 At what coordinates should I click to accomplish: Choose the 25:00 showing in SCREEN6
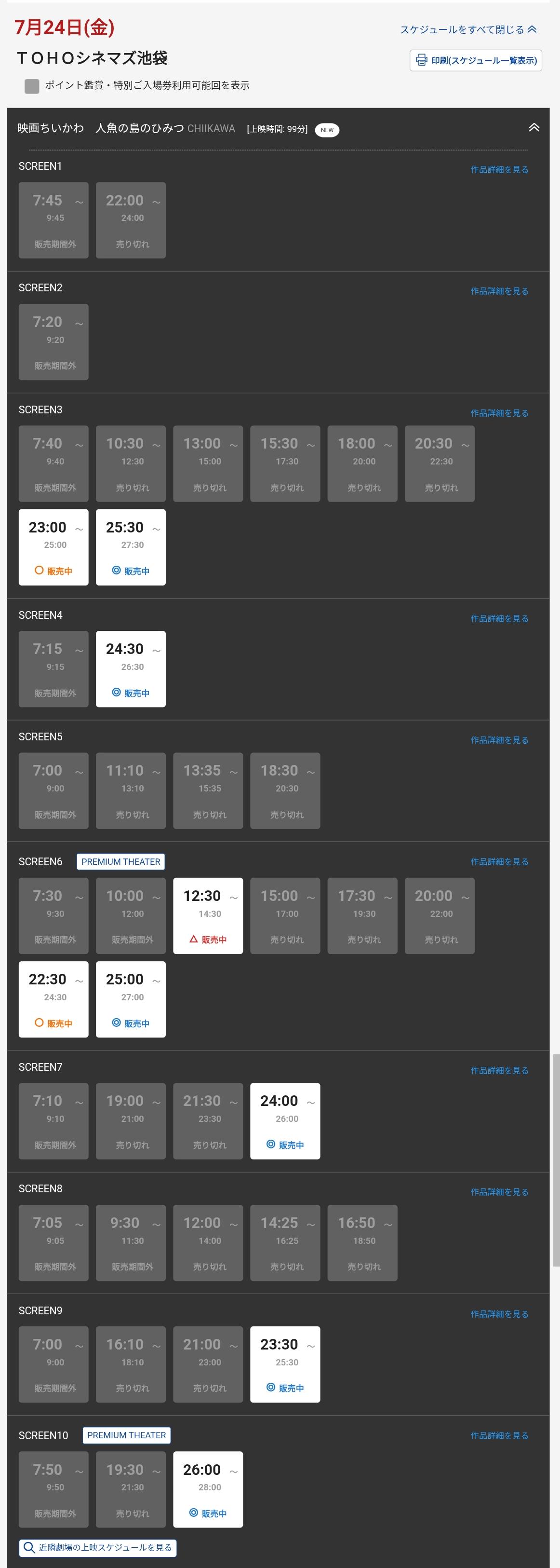pos(131,999)
